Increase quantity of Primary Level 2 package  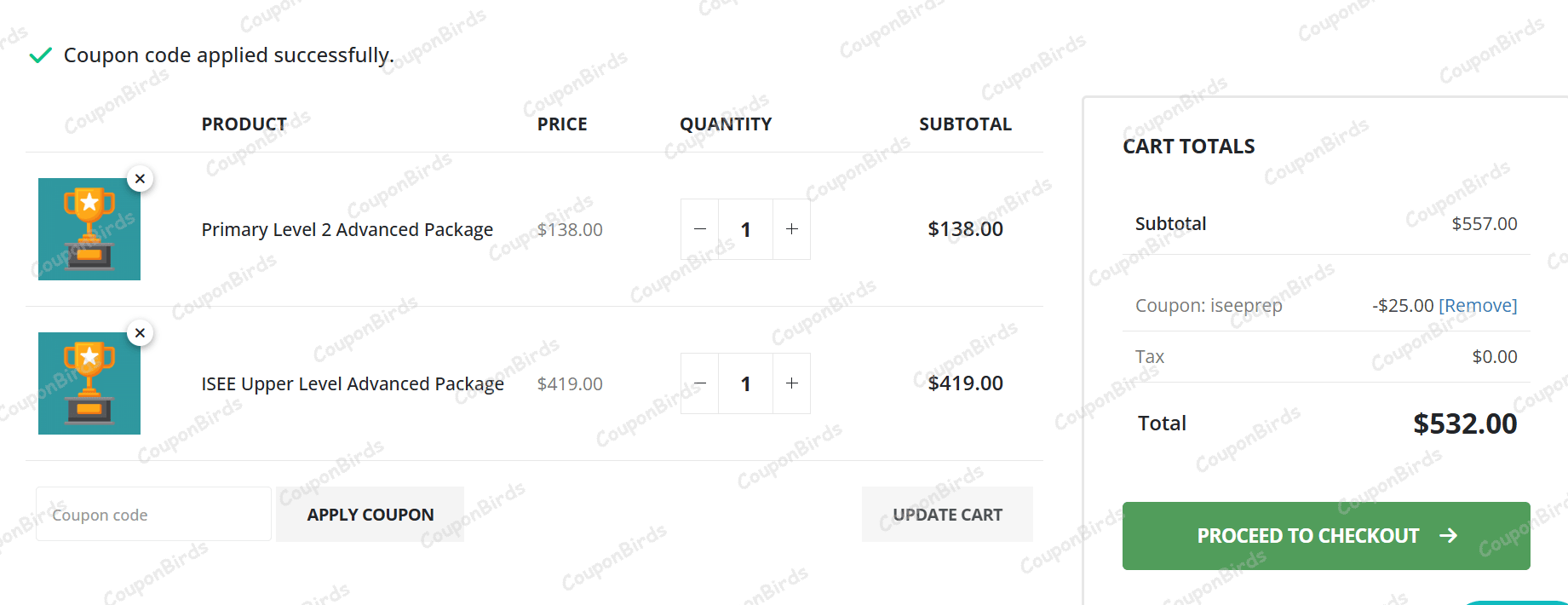(792, 229)
